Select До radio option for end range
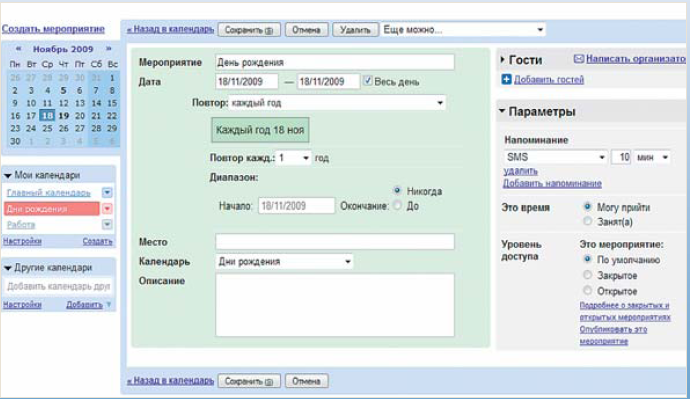This screenshot has width=690, height=399. click(397, 205)
